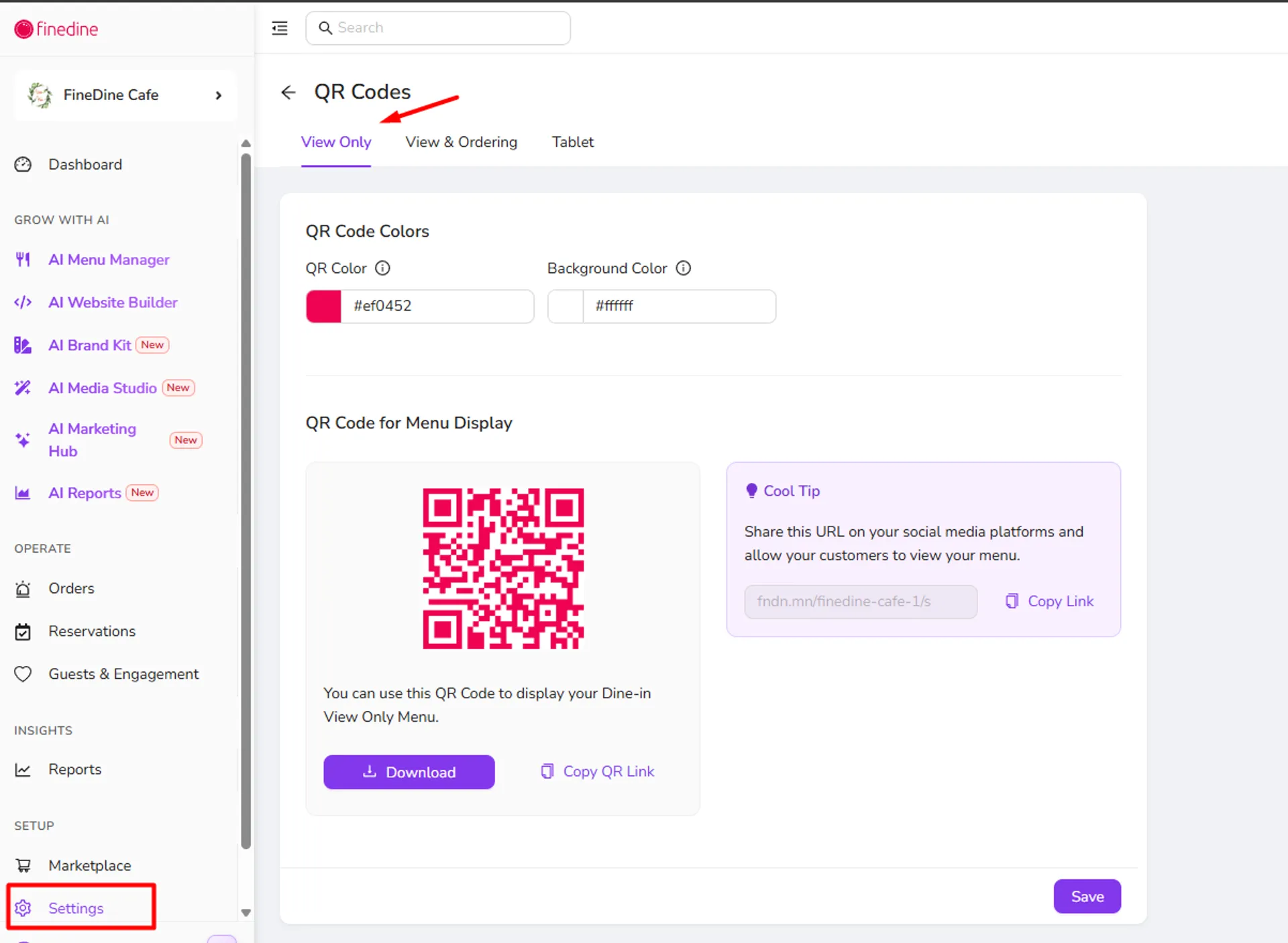Switch to the View & Ordering tab

[462, 142]
